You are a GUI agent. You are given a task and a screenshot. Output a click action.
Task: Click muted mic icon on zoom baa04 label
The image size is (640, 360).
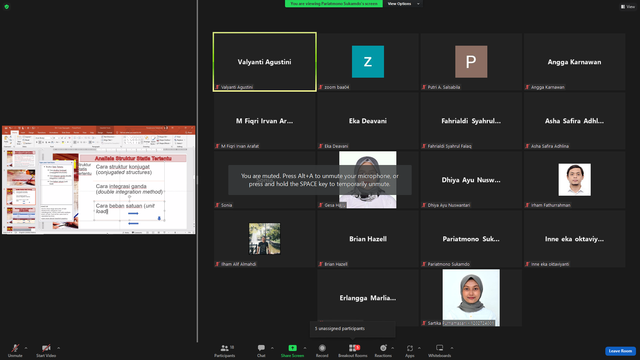point(321,87)
